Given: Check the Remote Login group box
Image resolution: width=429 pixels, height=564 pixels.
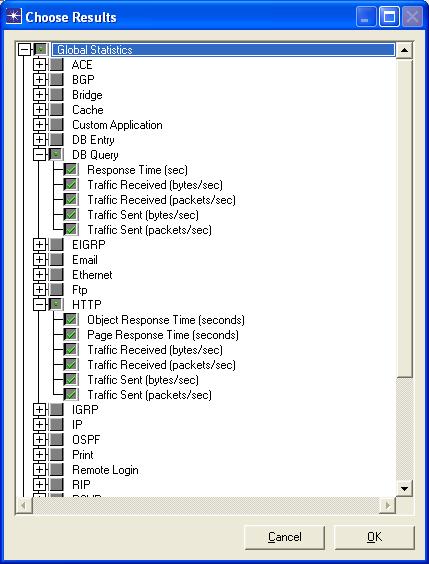Looking at the screenshot, I should (x=56, y=469).
